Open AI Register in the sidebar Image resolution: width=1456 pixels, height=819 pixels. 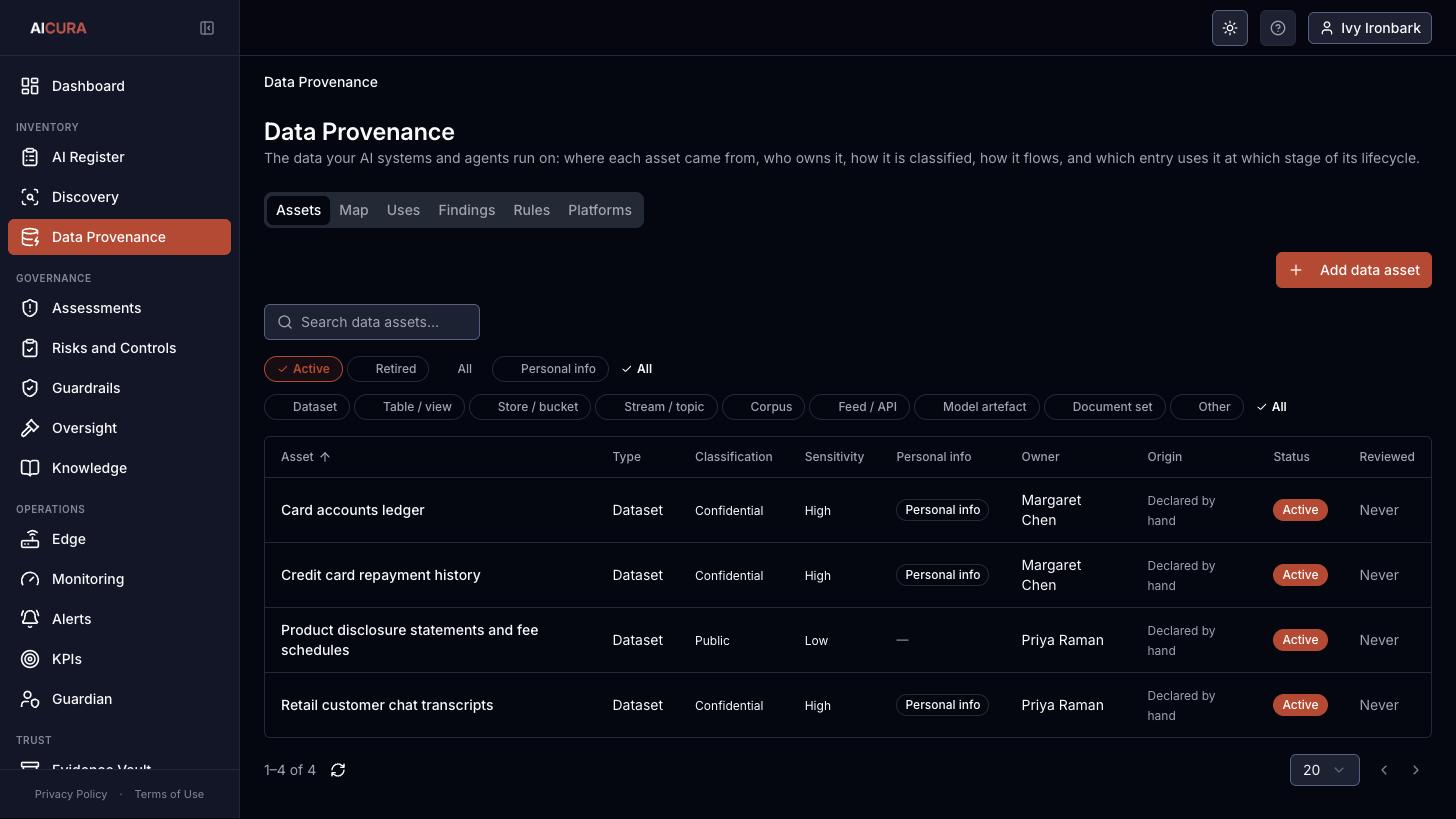119,157
